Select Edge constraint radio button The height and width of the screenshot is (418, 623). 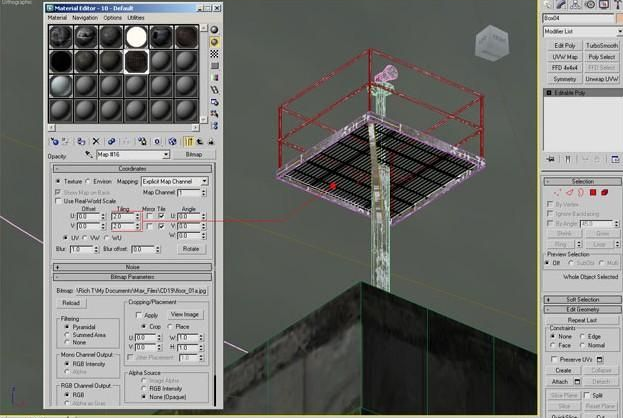582,337
